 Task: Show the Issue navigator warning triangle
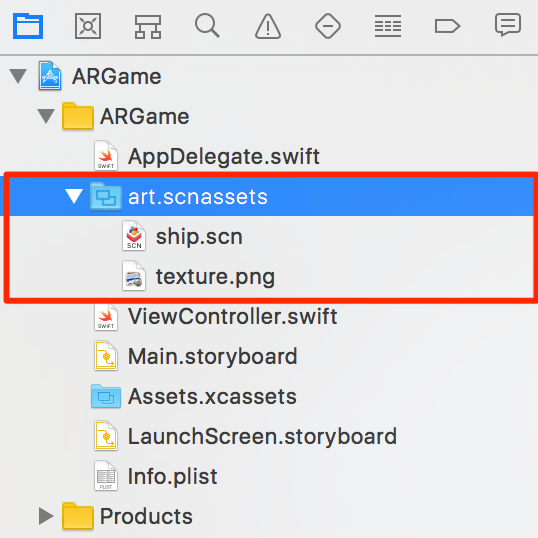coord(268,26)
